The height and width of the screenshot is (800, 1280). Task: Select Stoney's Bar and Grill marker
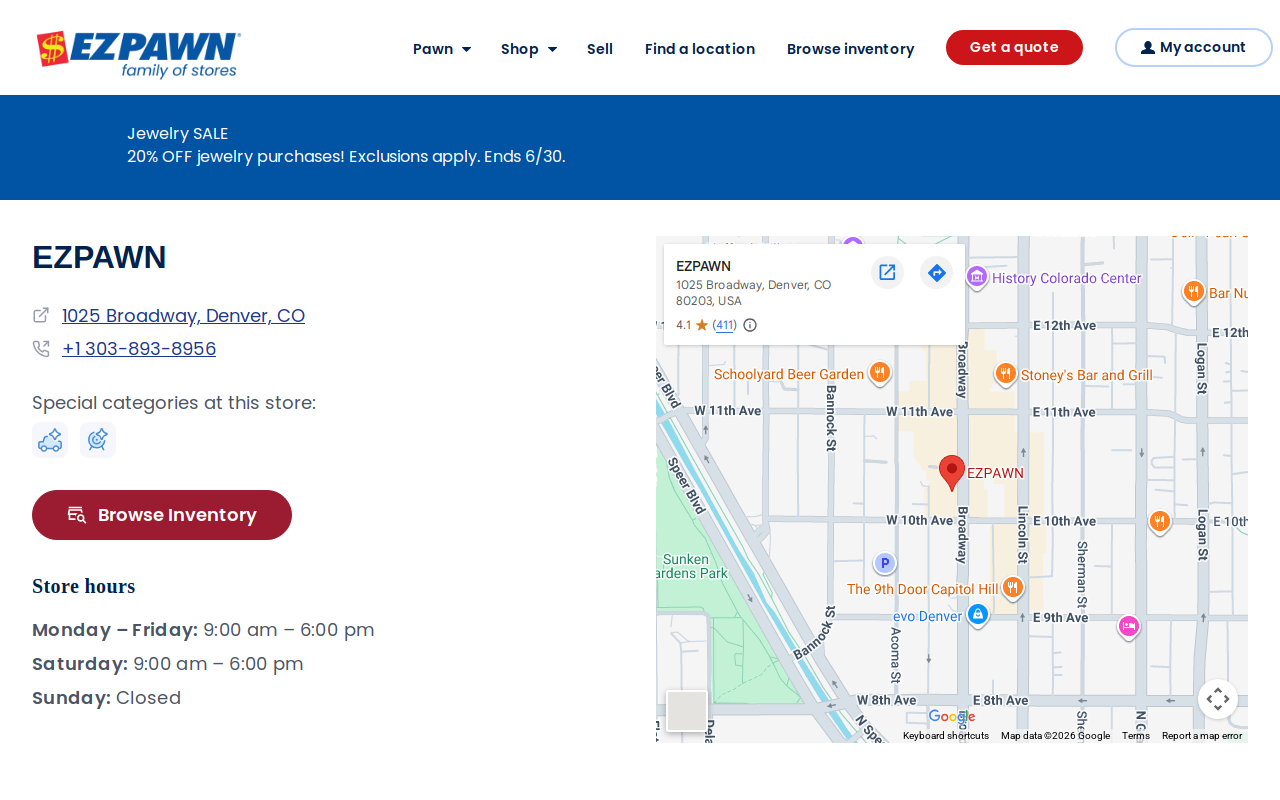[1006, 374]
